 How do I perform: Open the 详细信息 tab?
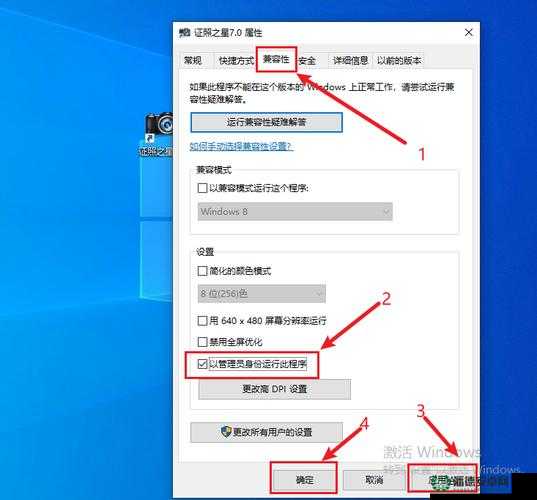(350, 61)
